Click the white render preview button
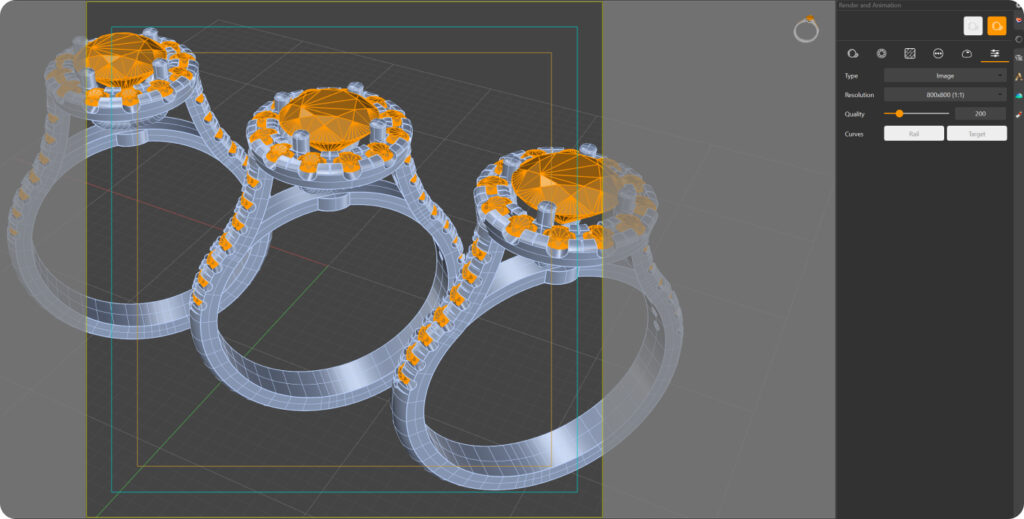The height and width of the screenshot is (519, 1024). point(973,27)
